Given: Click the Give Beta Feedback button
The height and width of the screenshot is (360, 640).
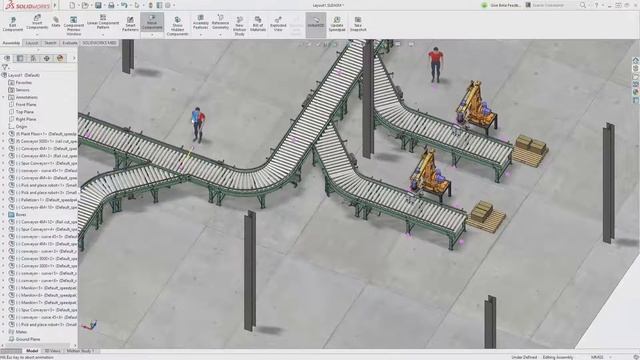Looking at the screenshot, I should tap(500, 5).
